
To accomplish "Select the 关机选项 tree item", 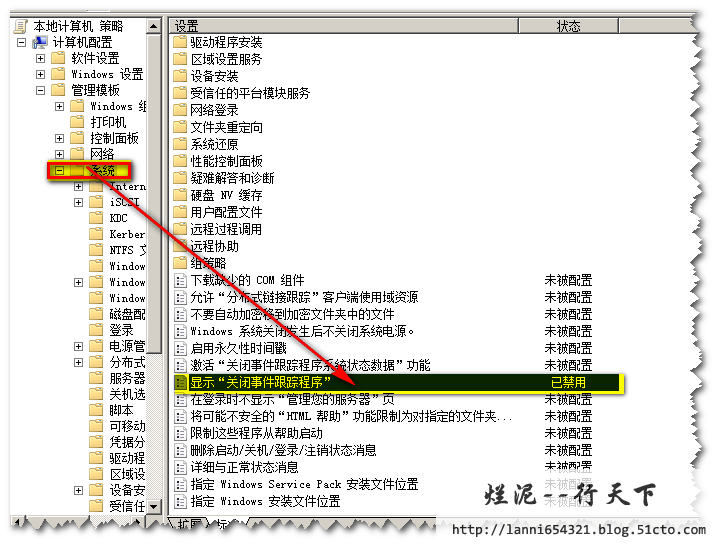I will pyautogui.click(x=127, y=394).
